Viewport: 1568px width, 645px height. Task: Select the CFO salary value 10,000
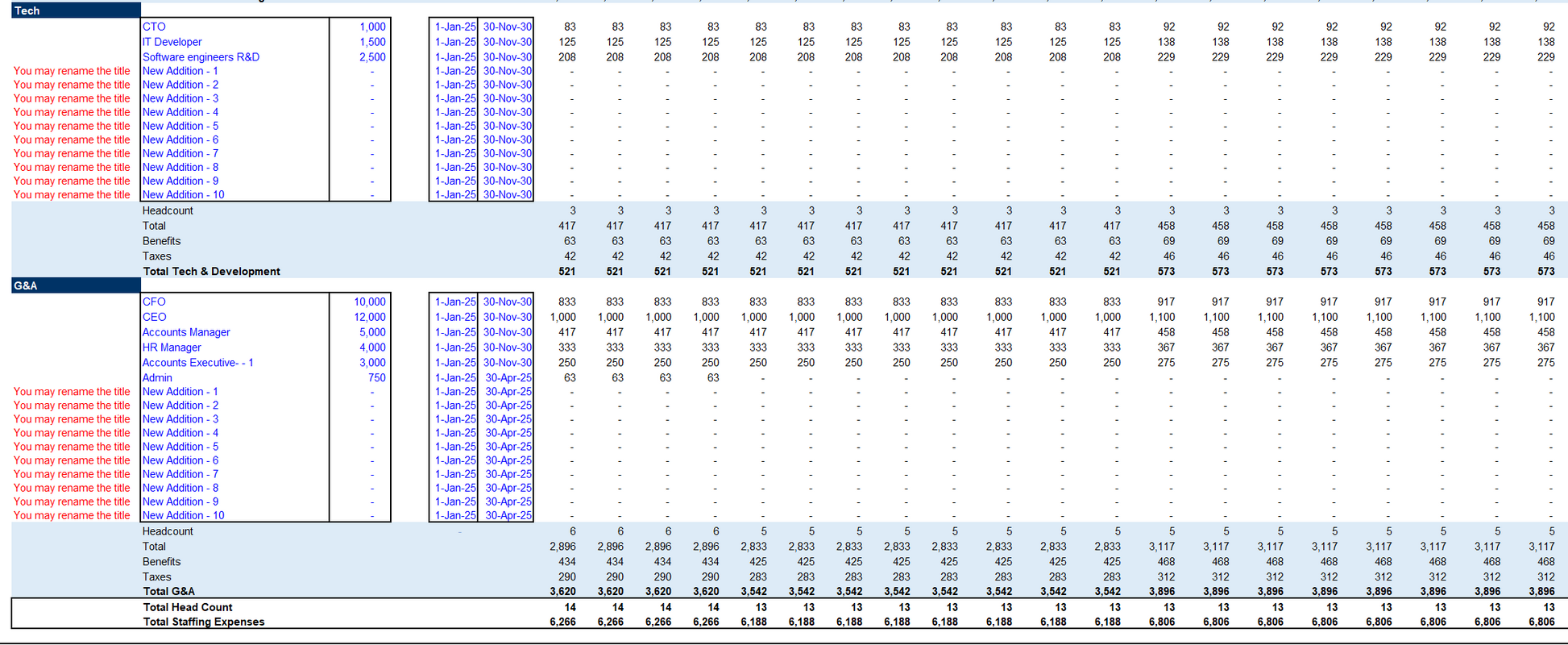(369, 302)
